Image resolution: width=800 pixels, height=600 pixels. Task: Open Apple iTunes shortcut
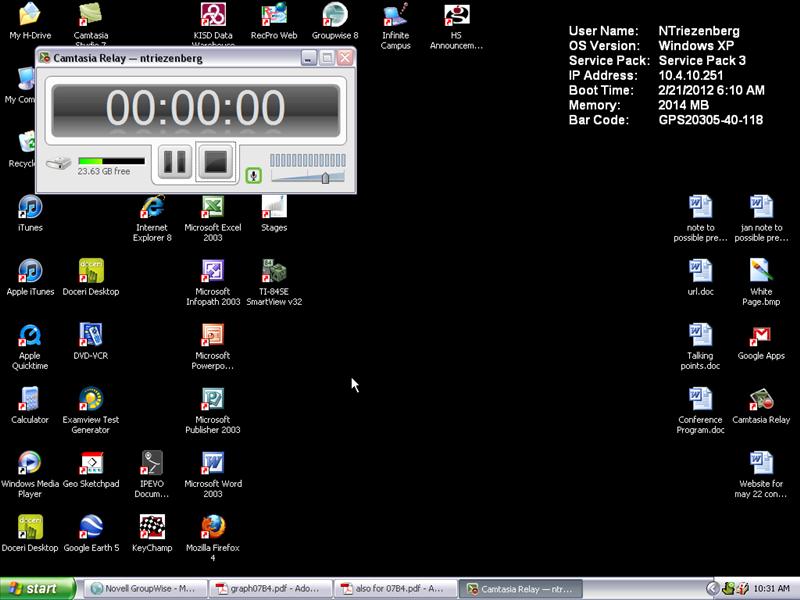[x=30, y=278]
